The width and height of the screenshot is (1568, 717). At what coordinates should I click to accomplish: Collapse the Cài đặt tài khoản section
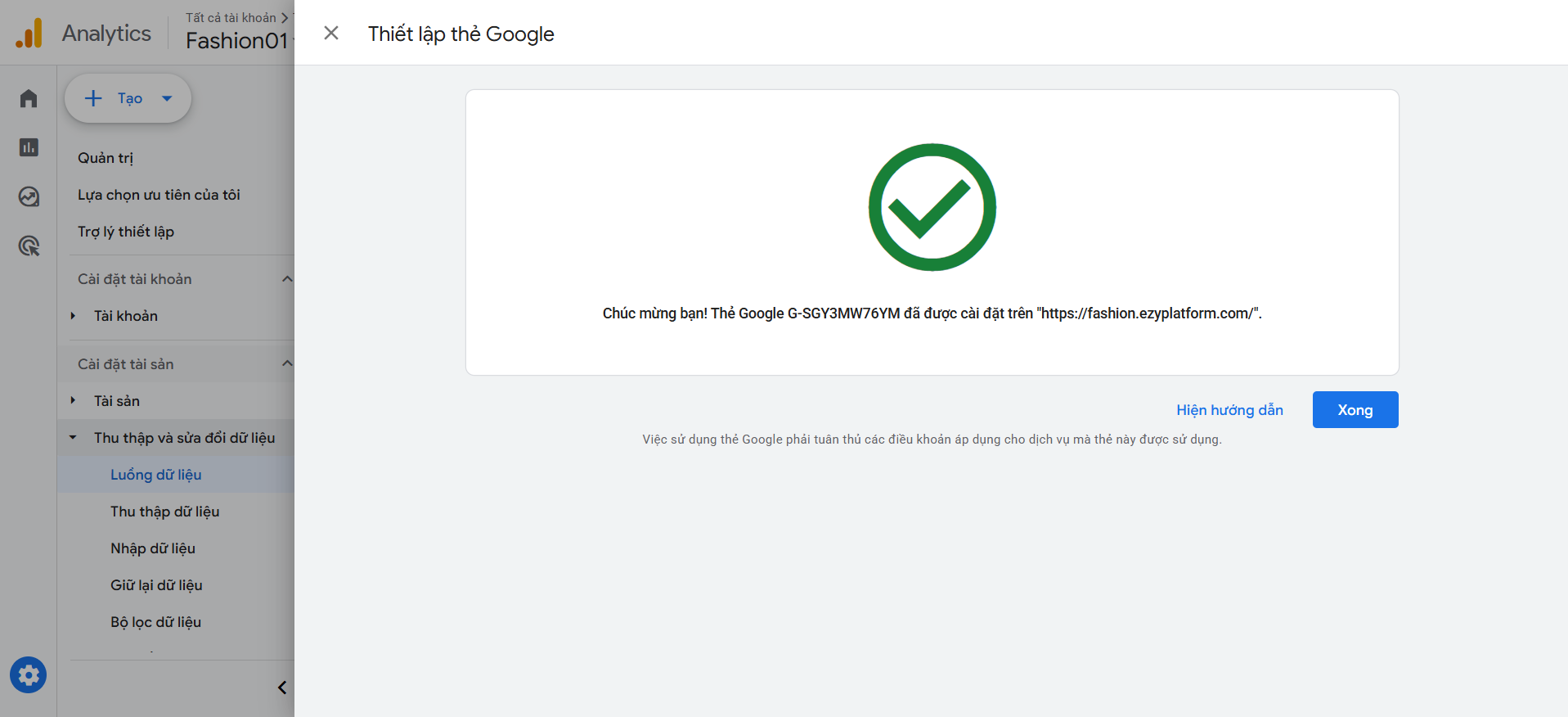coord(286,279)
